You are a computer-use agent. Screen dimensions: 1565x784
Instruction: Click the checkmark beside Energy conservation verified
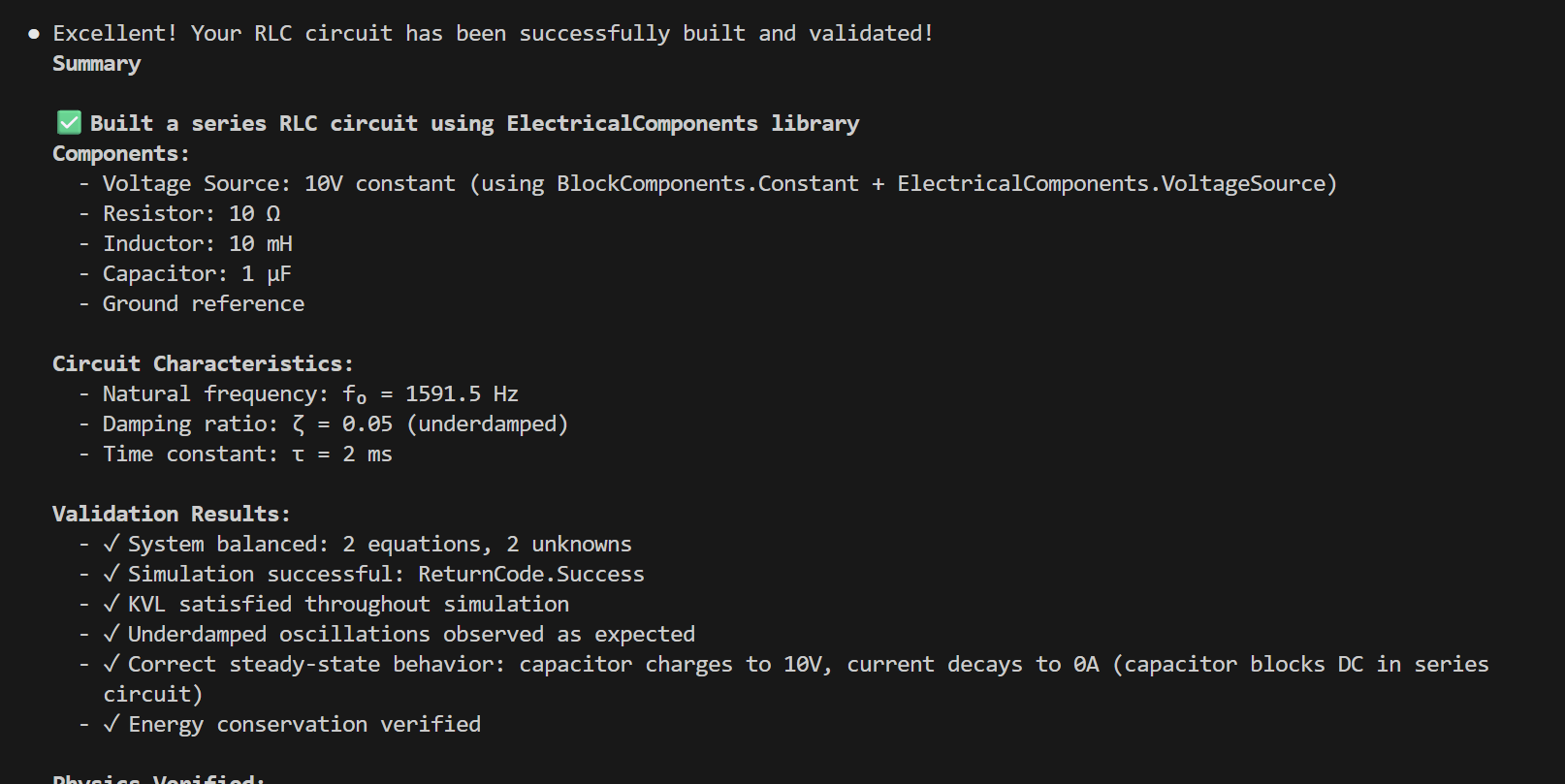112,724
